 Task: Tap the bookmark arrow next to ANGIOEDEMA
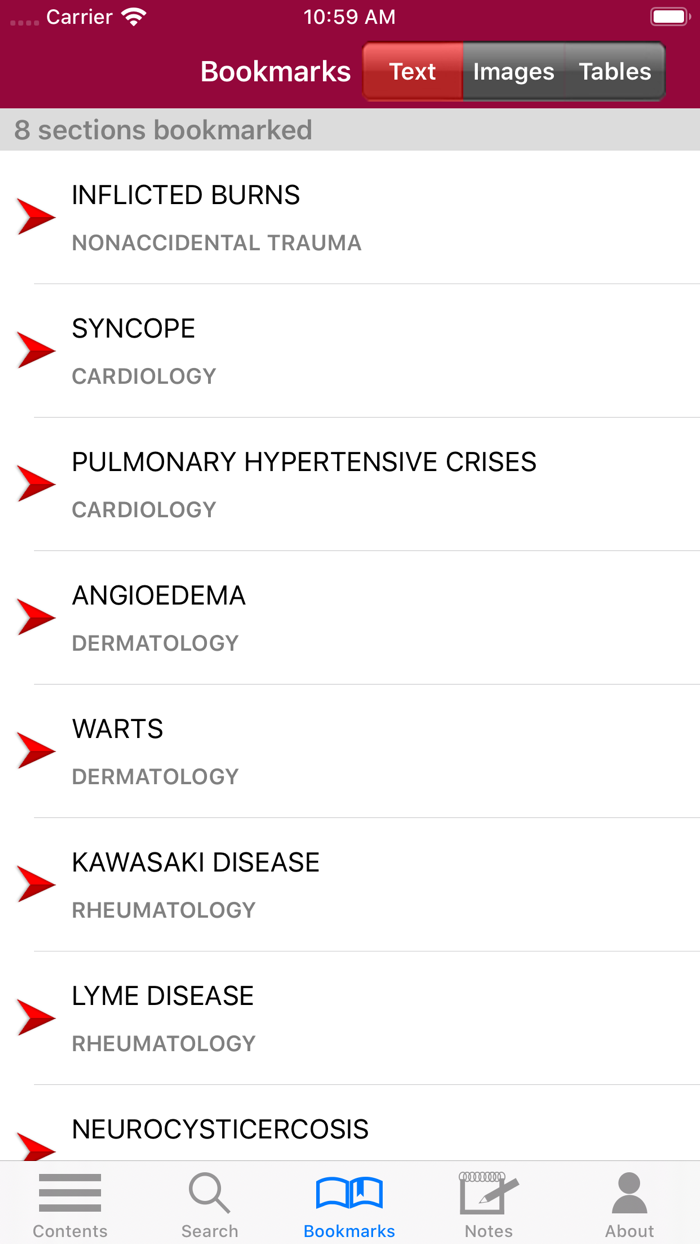[36, 616]
